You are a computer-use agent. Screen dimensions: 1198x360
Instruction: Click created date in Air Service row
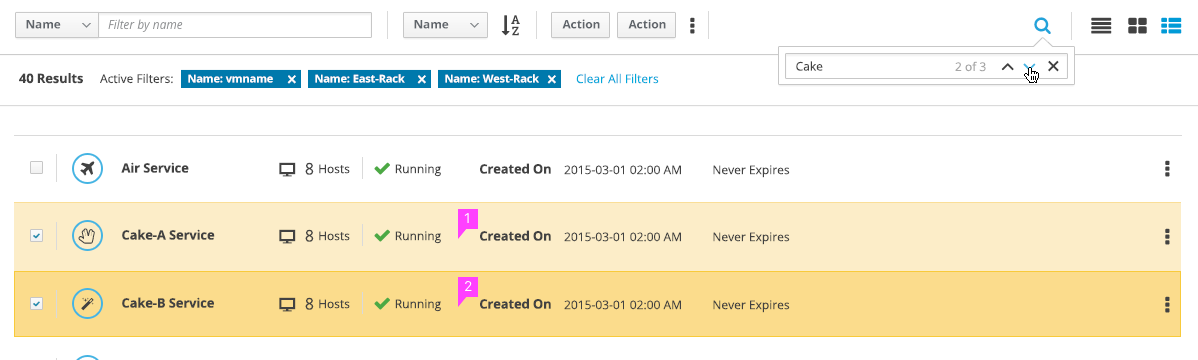(x=623, y=170)
